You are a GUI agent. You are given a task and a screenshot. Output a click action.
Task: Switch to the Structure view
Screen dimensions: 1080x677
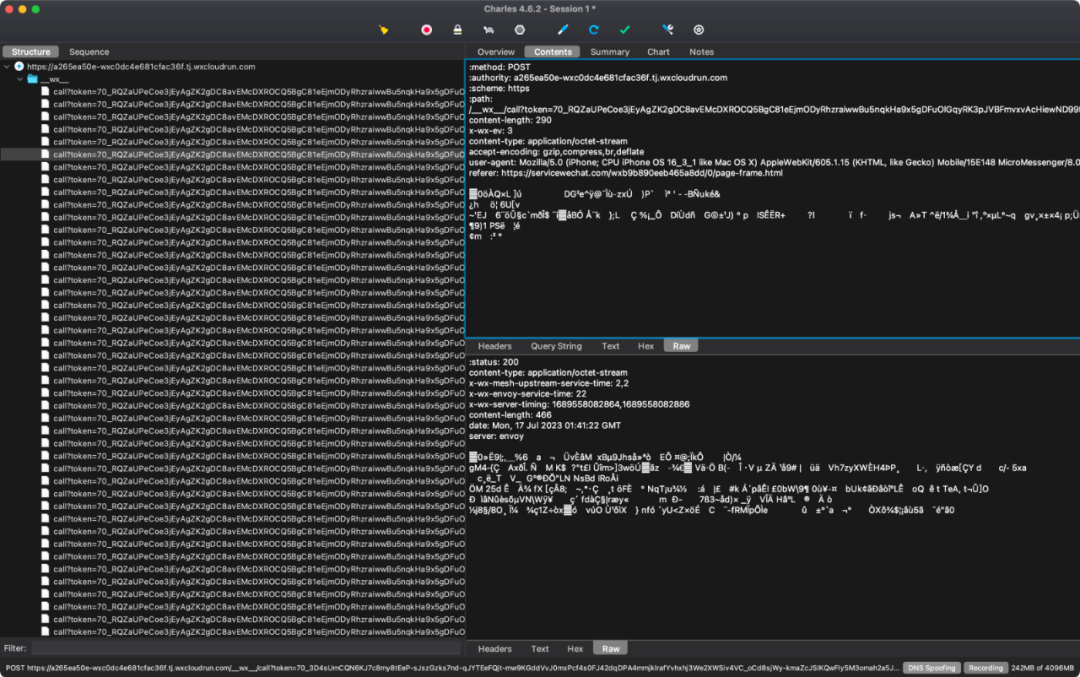pos(31,52)
